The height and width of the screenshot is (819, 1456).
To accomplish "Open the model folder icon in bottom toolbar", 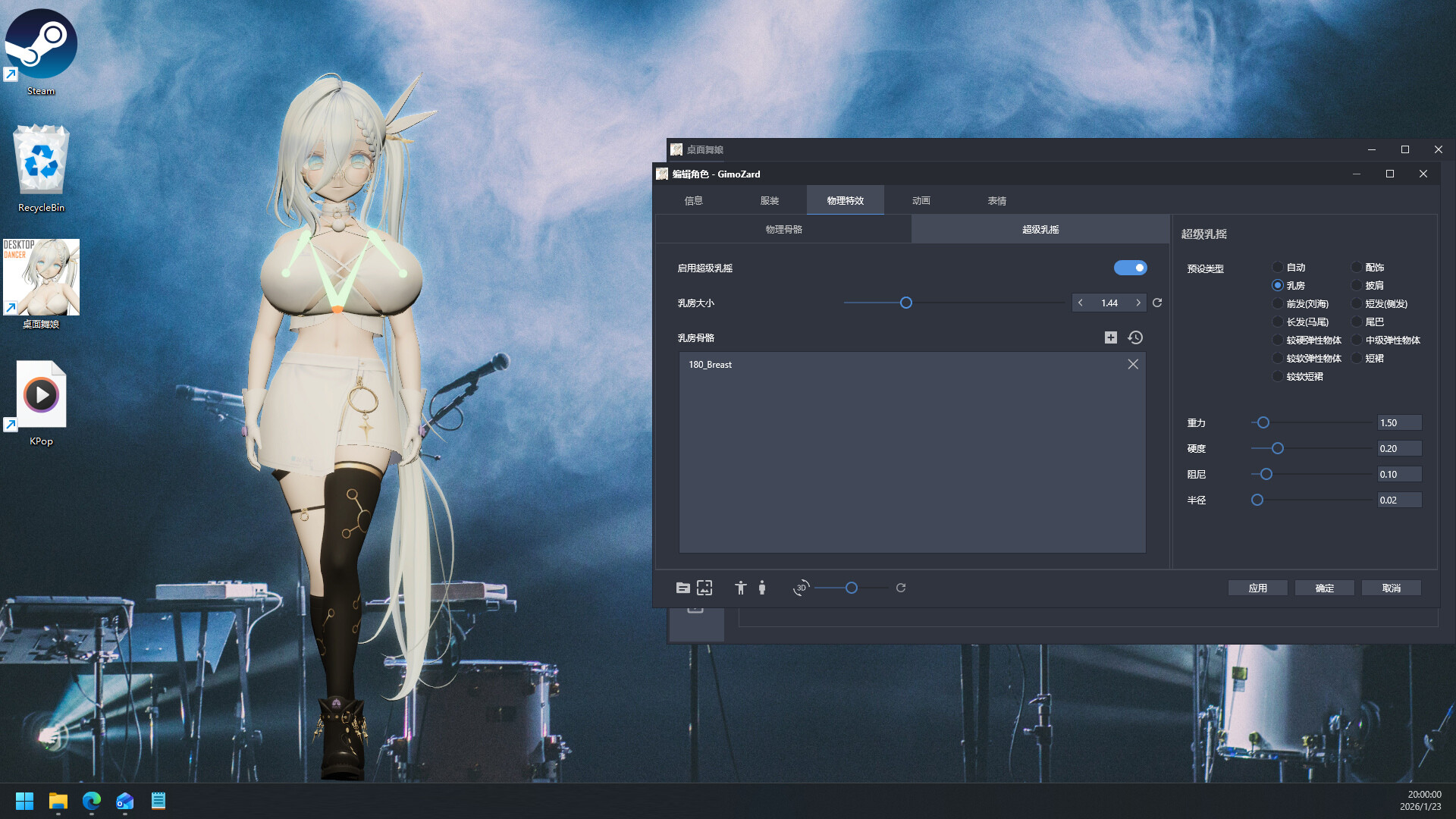I will click(x=683, y=588).
